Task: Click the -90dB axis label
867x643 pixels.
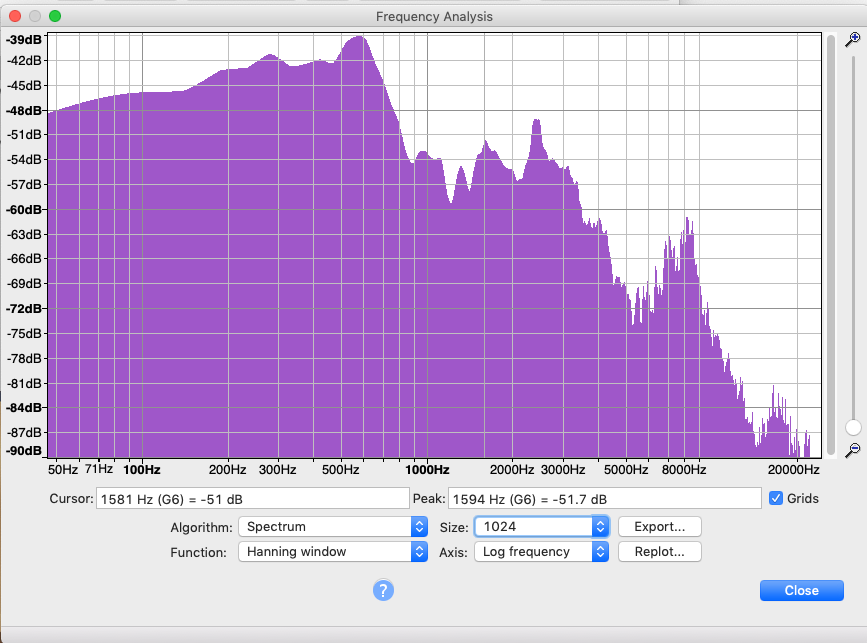Action: coord(24,451)
